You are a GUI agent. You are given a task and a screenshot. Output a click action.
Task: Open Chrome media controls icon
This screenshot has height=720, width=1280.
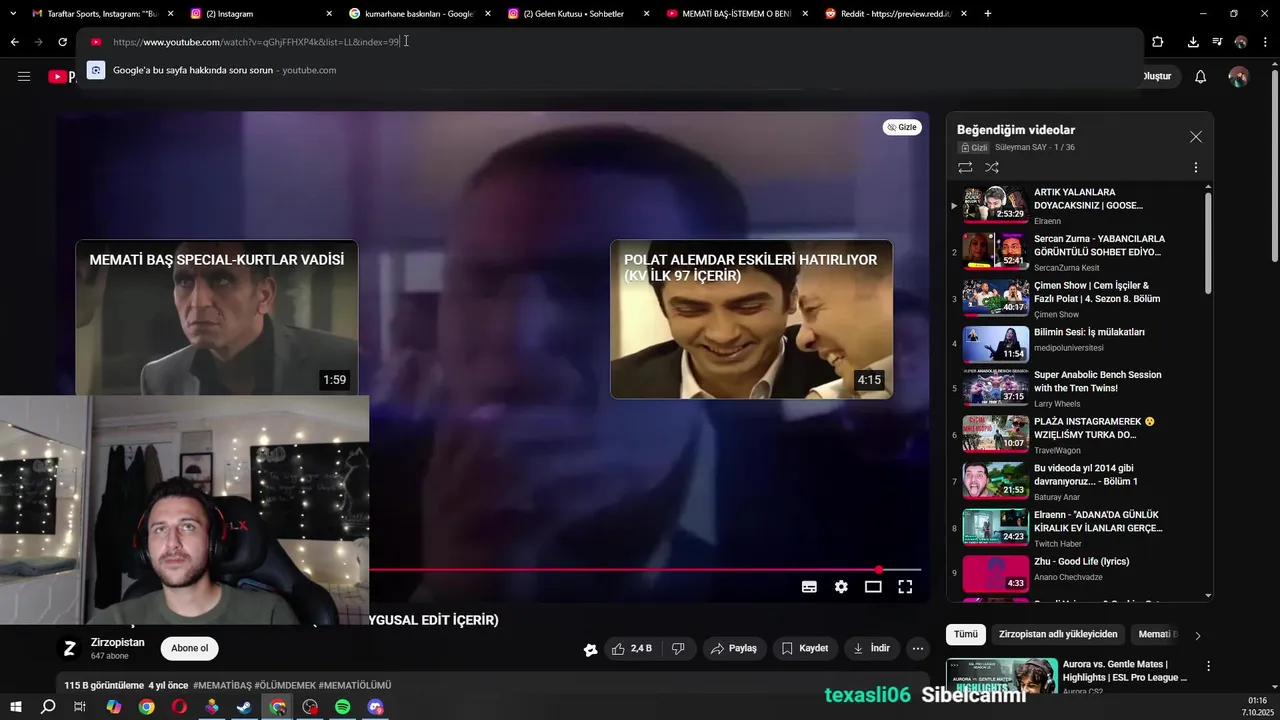coord(1217,42)
